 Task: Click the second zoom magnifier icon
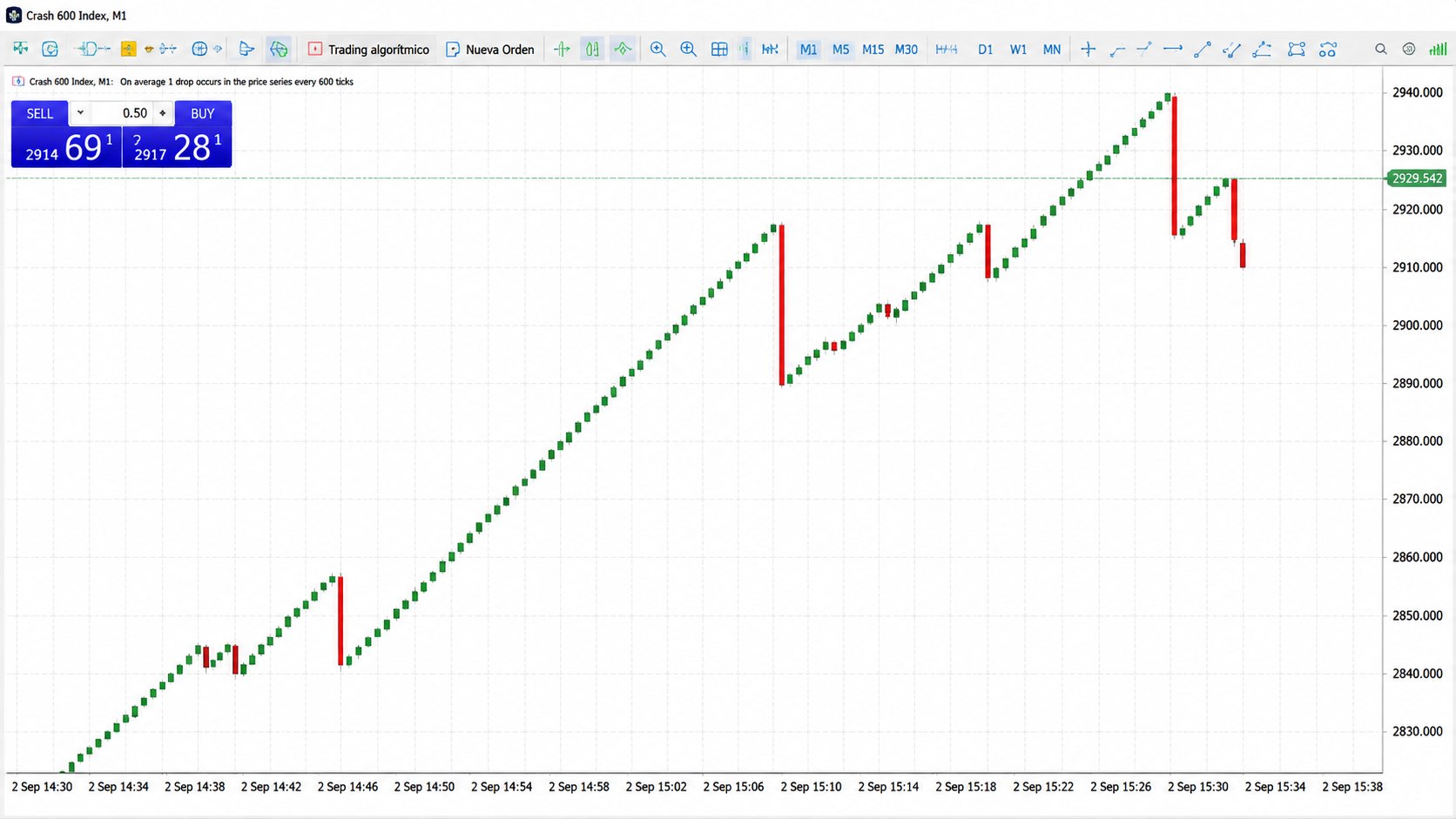(689, 49)
